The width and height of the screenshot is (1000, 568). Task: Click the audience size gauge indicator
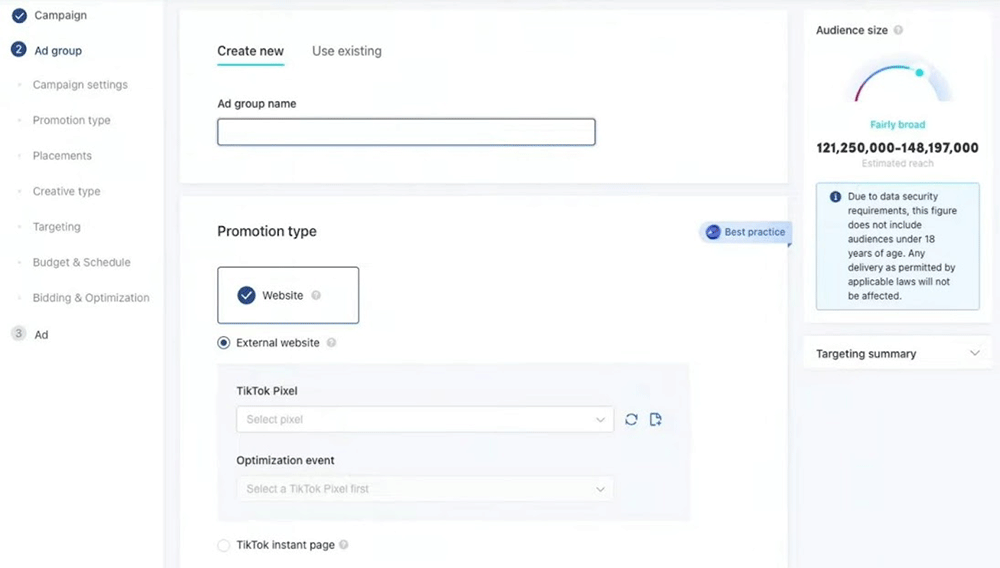click(919, 72)
